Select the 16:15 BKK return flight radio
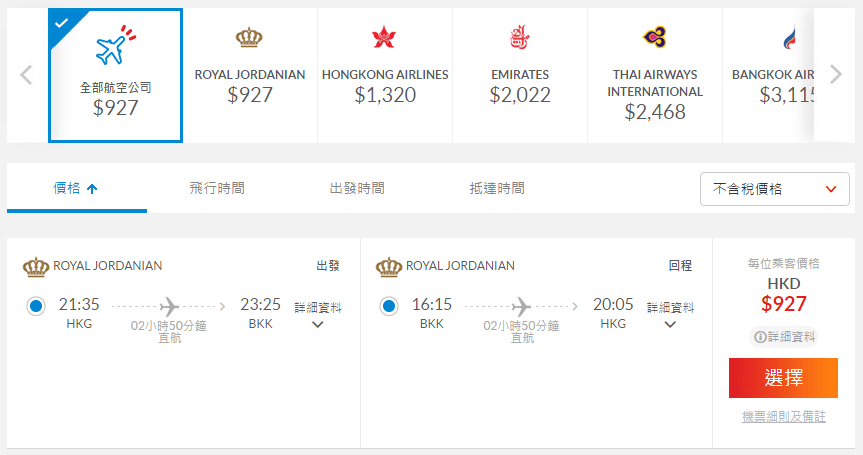Viewport: 863px width, 455px height. (x=389, y=305)
